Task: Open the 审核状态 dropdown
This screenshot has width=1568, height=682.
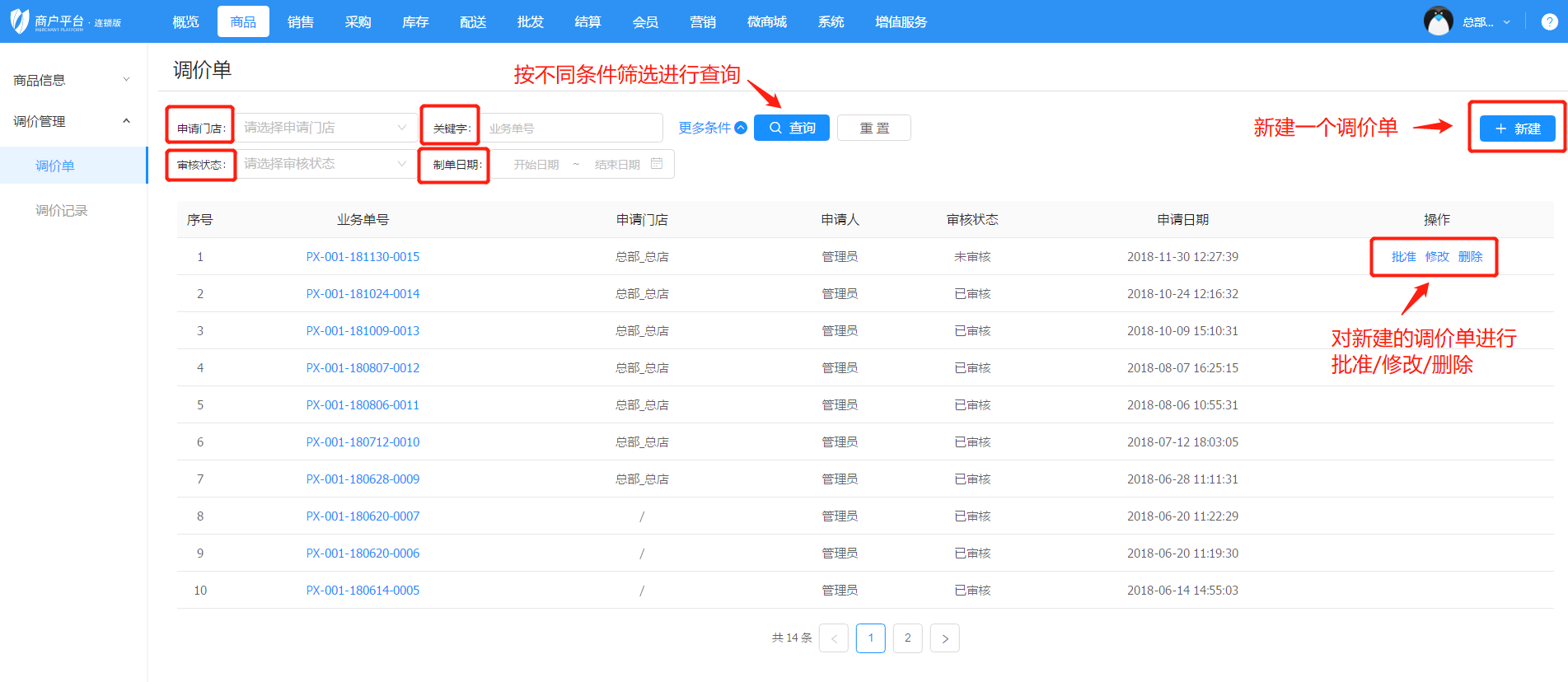Action: pyautogui.click(x=325, y=164)
